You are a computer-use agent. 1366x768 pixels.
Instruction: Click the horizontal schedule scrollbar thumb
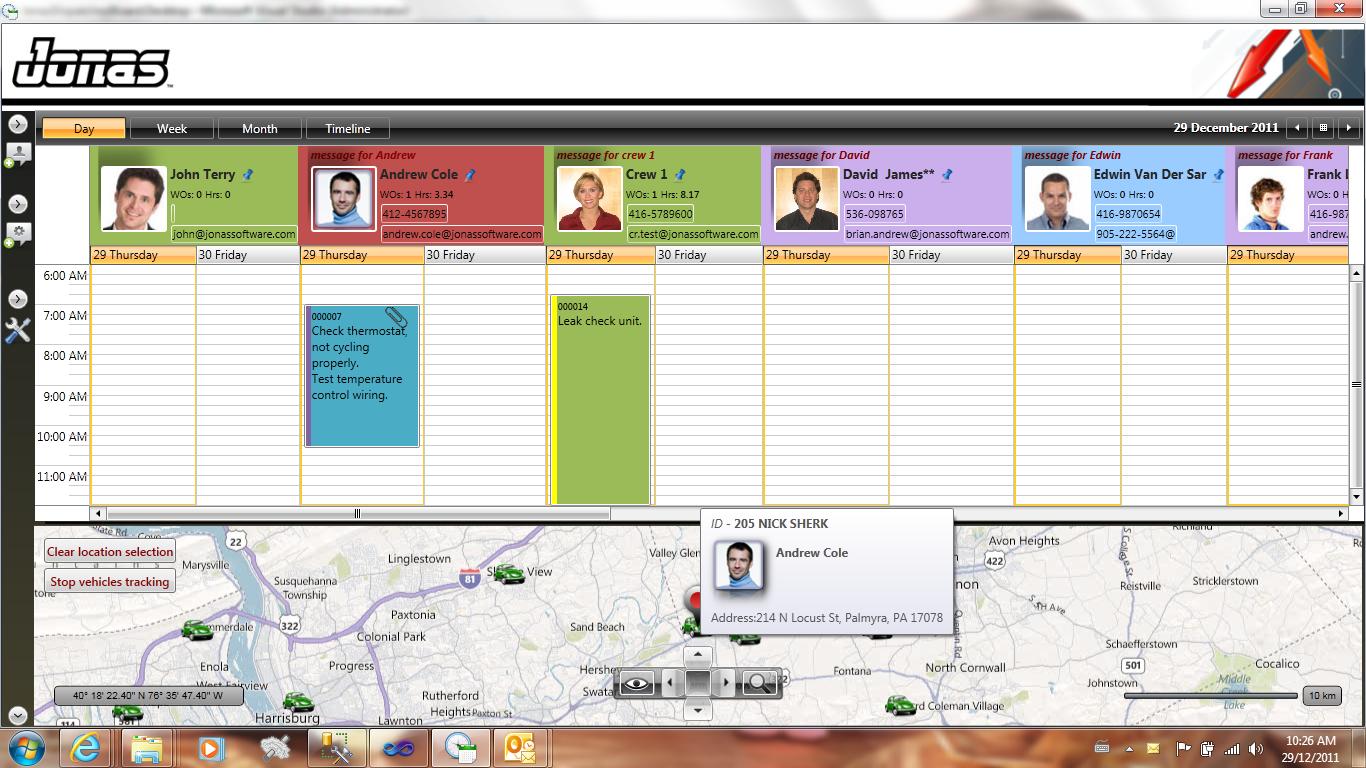pyautogui.click(x=357, y=514)
